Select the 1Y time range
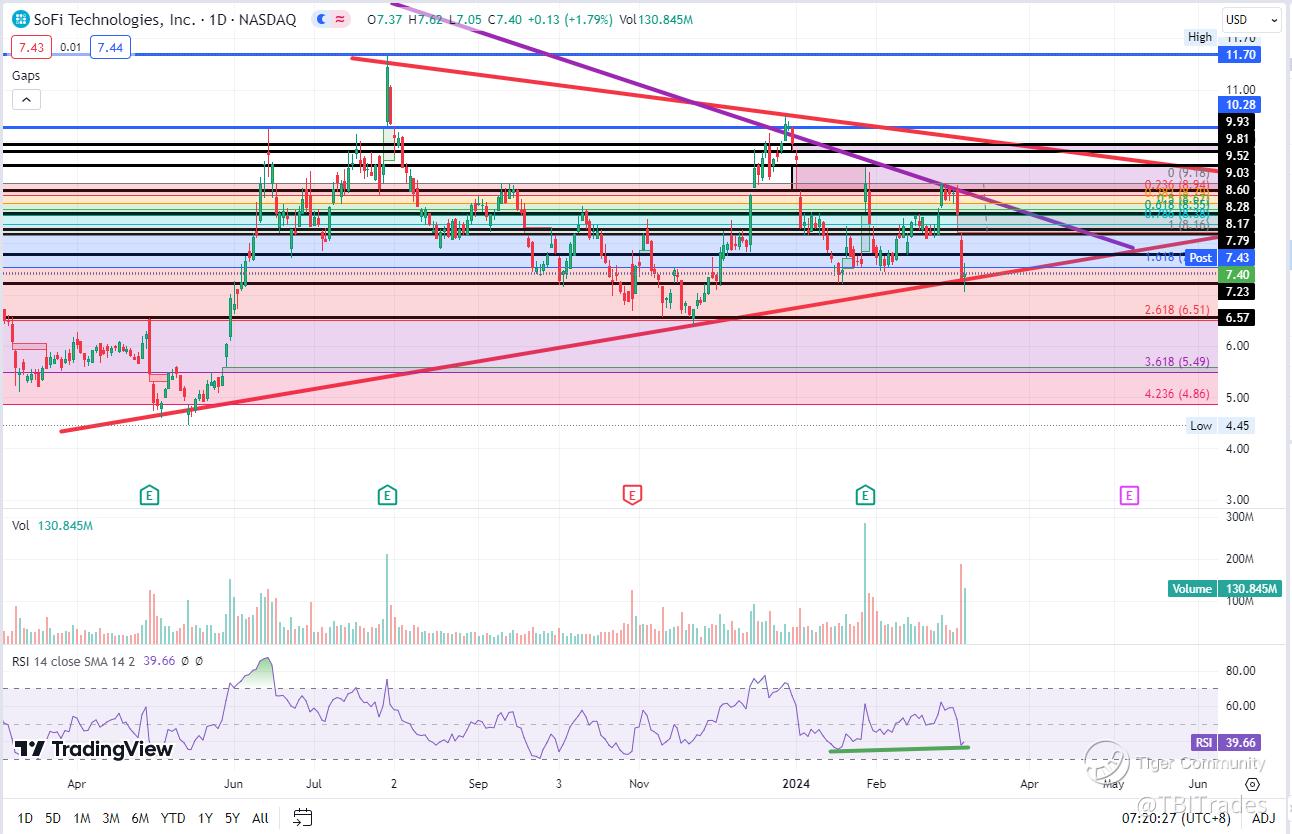Image resolution: width=1292 pixels, height=834 pixels. (x=205, y=818)
